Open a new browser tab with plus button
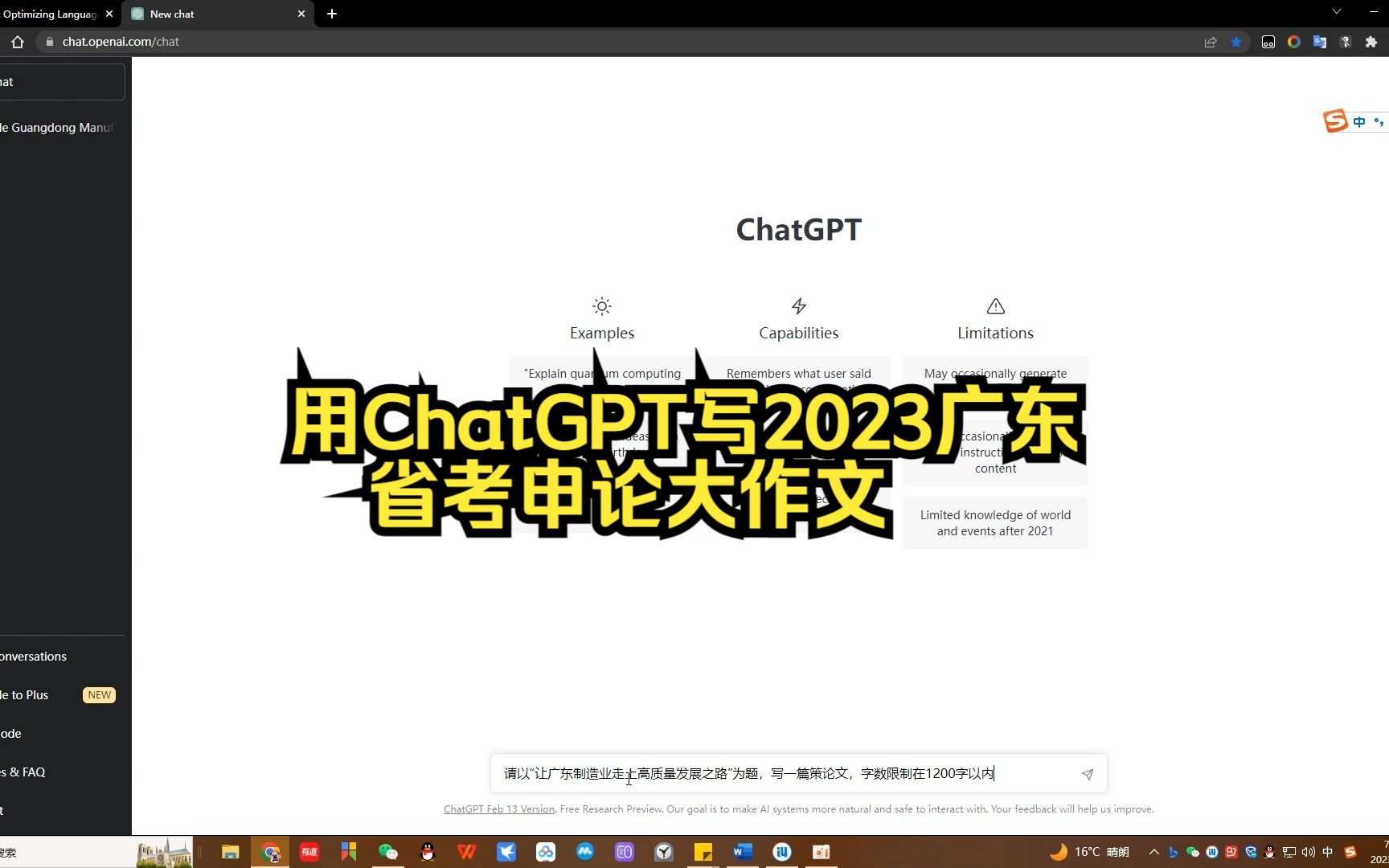This screenshot has height=868, width=1389. pos(332,14)
